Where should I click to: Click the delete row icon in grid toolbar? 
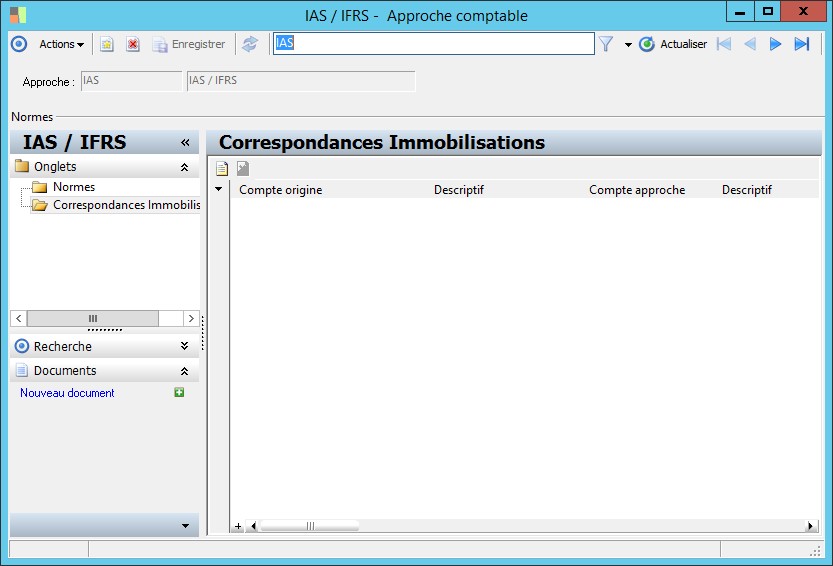pos(243,168)
